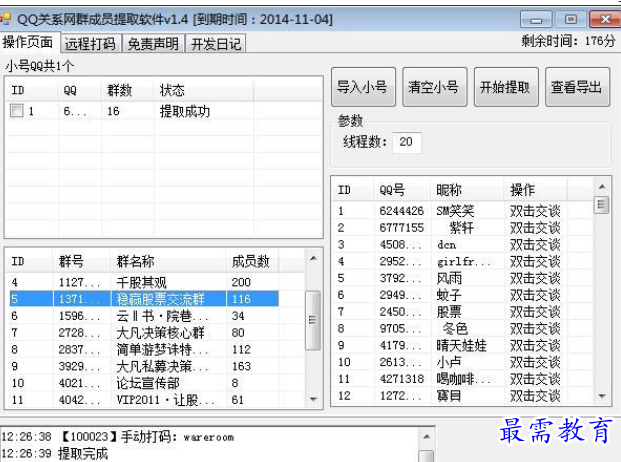This screenshot has width=621, height=462.
Task: Select member row 小卢
Action: (x=451, y=362)
